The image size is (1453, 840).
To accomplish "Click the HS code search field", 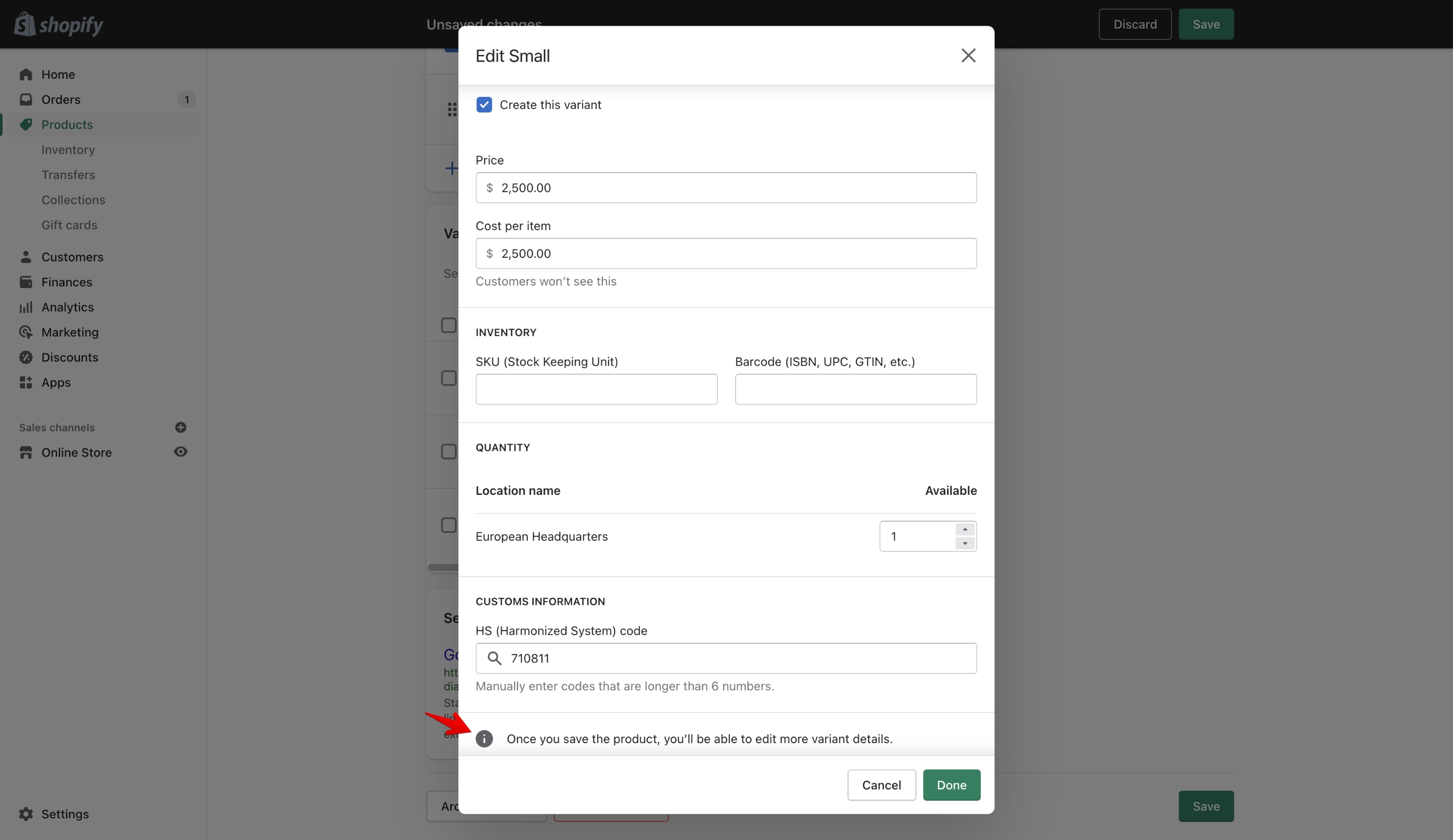I will (726, 658).
